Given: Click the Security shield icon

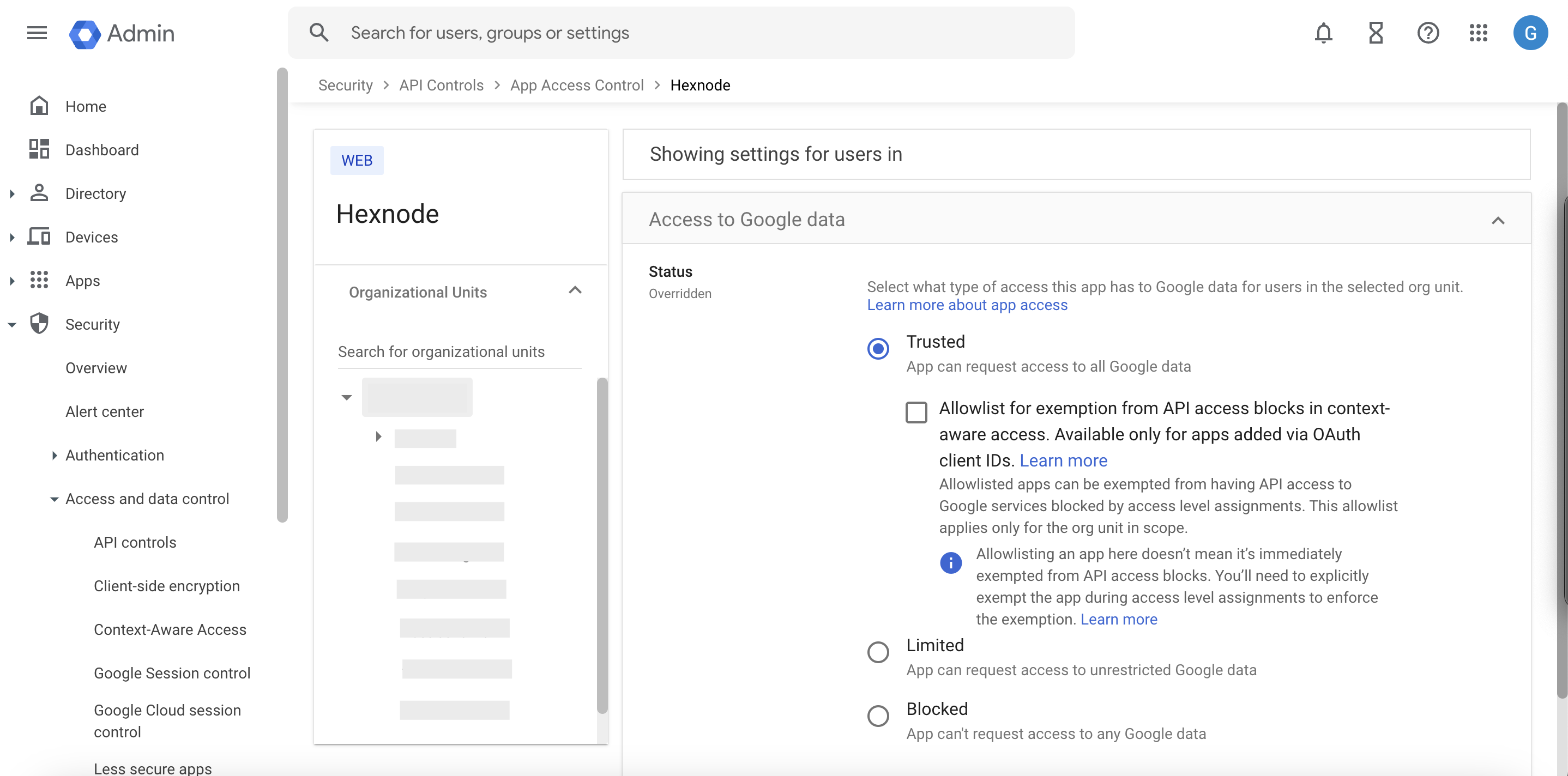Looking at the screenshot, I should (39, 324).
